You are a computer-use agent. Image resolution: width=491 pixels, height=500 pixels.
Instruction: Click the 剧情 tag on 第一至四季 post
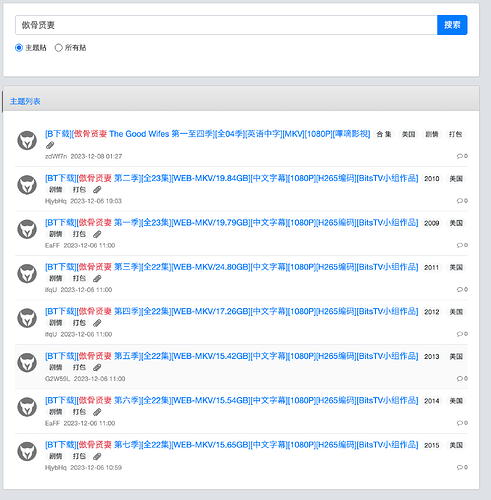pyautogui.click(x=432, y=134)
